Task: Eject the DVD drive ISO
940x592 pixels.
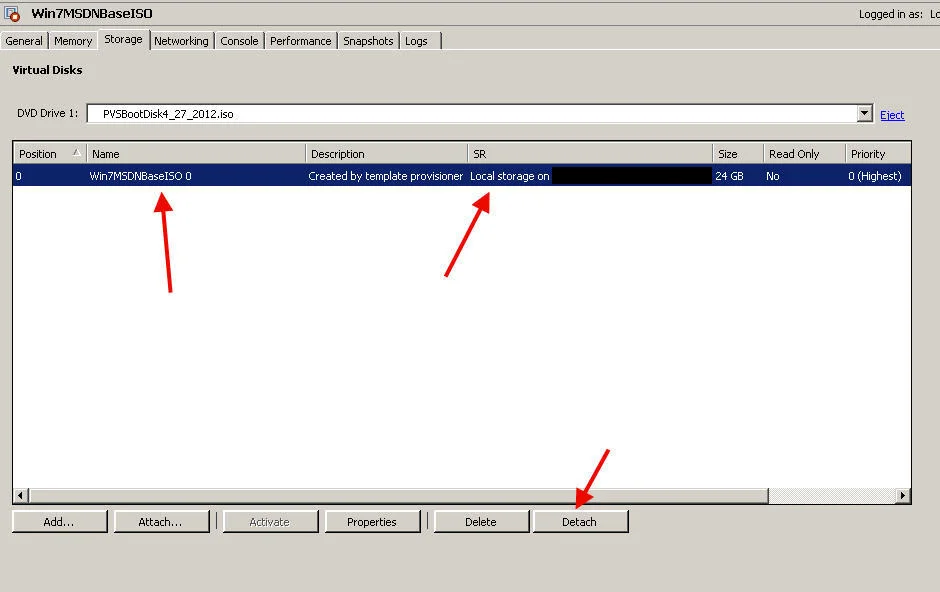Action: click(892, 115)
